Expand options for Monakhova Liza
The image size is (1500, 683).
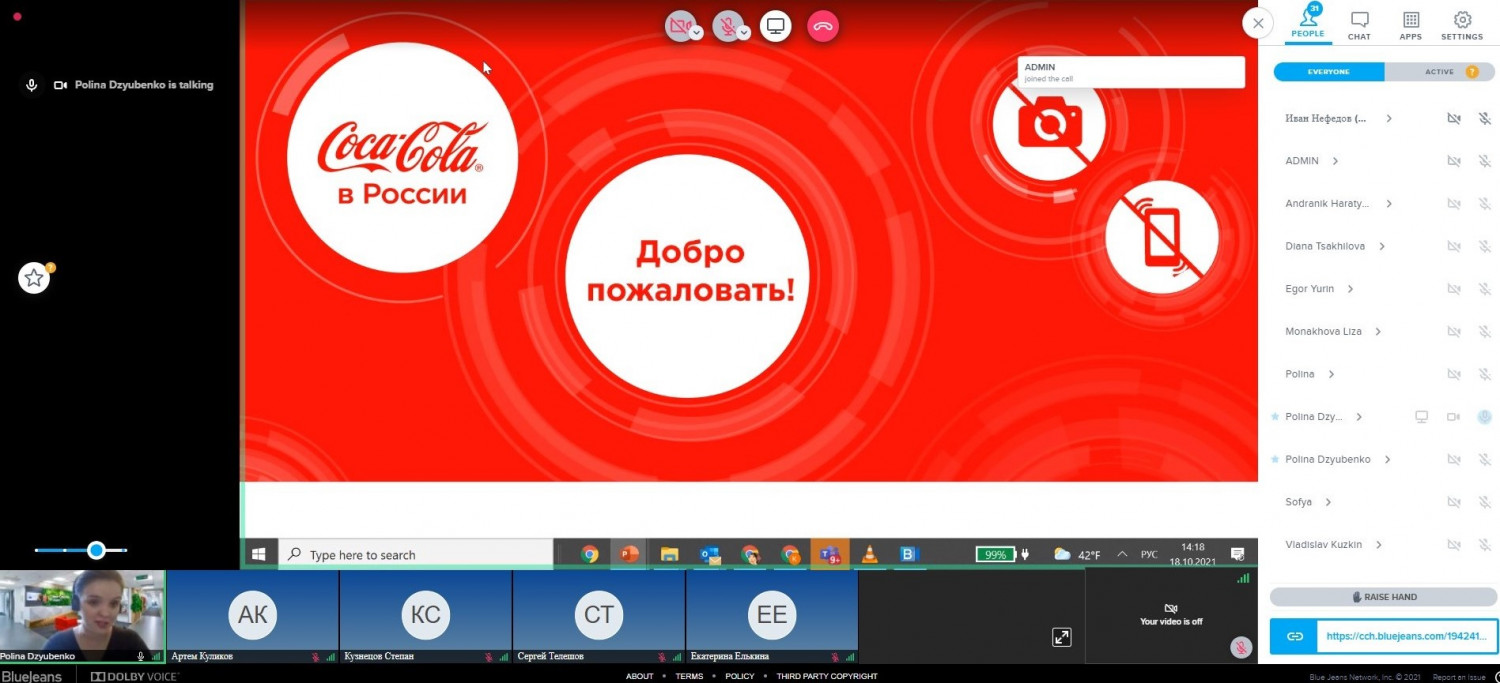pyautogui.click(x=1378, y=331)
